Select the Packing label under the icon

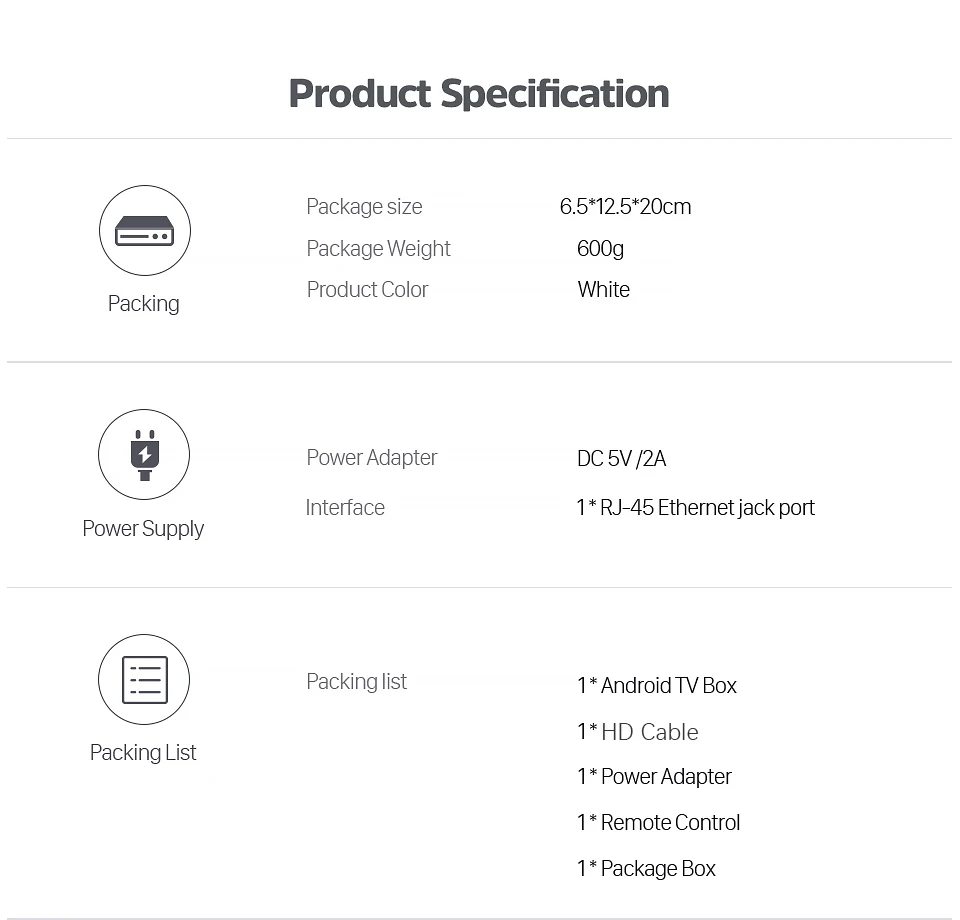[144, 304]
